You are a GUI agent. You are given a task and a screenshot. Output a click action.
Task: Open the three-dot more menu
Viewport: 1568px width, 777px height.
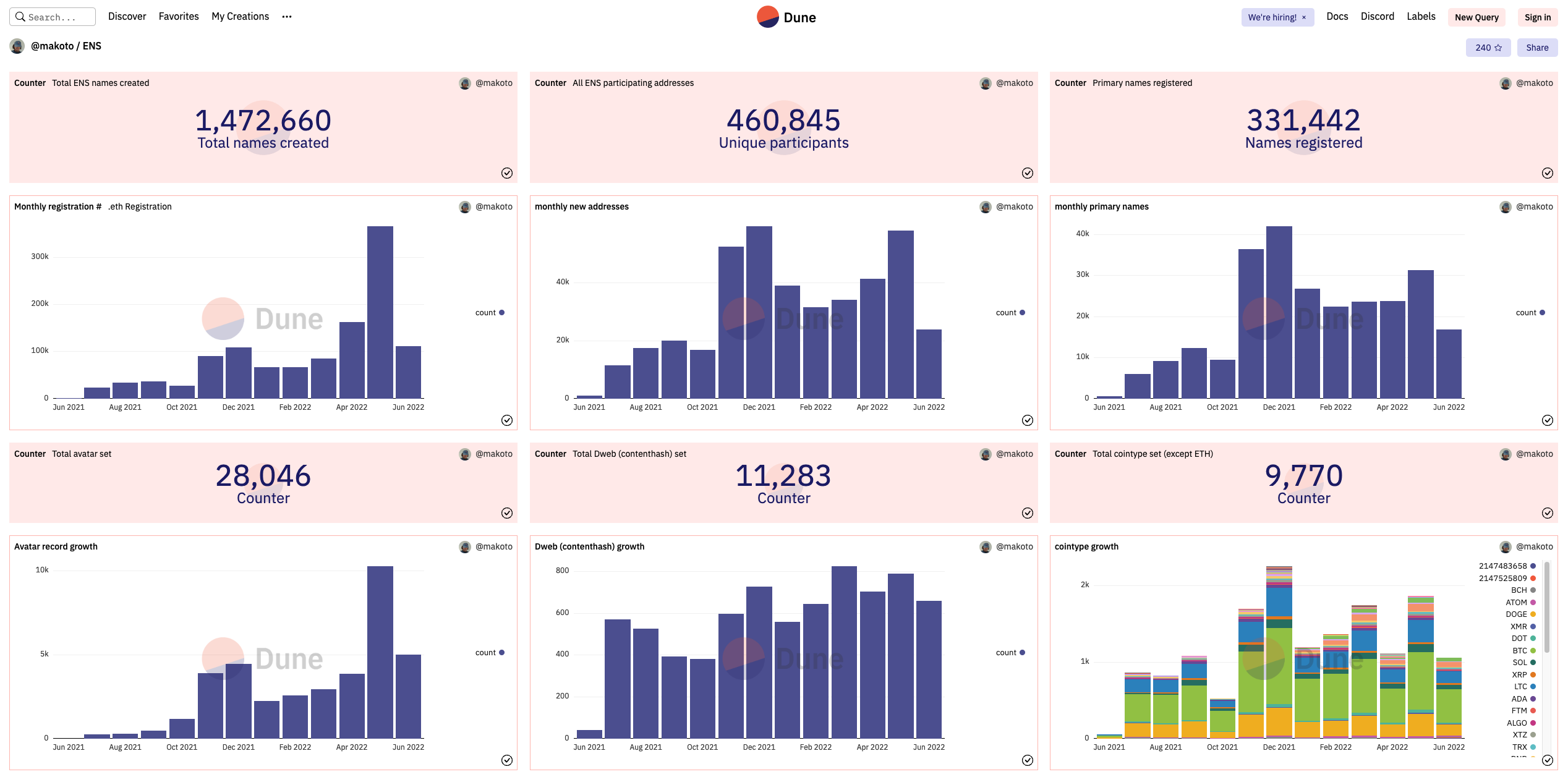(x=286, y=17)
